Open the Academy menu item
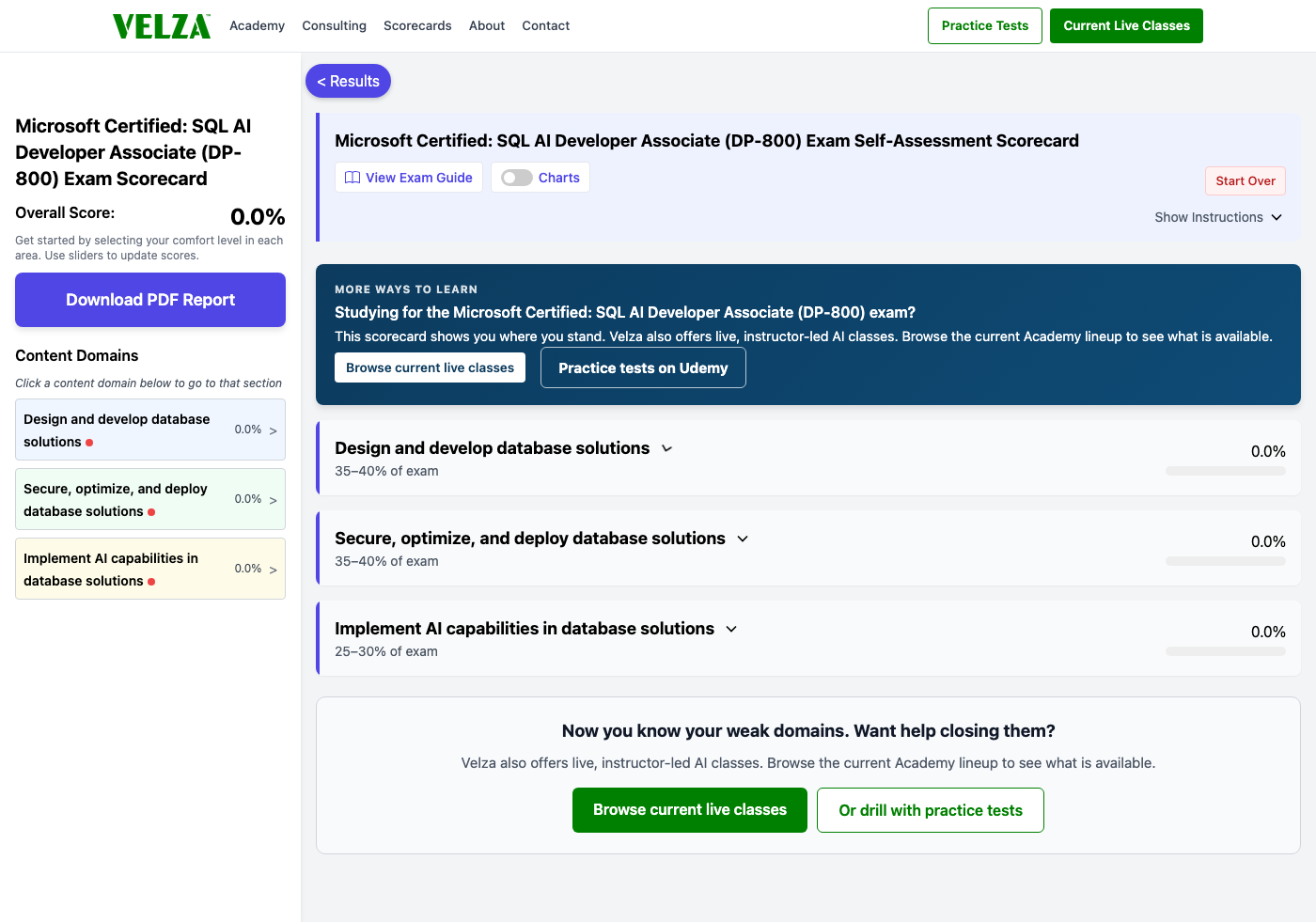This screenshot has width=1316, height=922. (257, 25)
